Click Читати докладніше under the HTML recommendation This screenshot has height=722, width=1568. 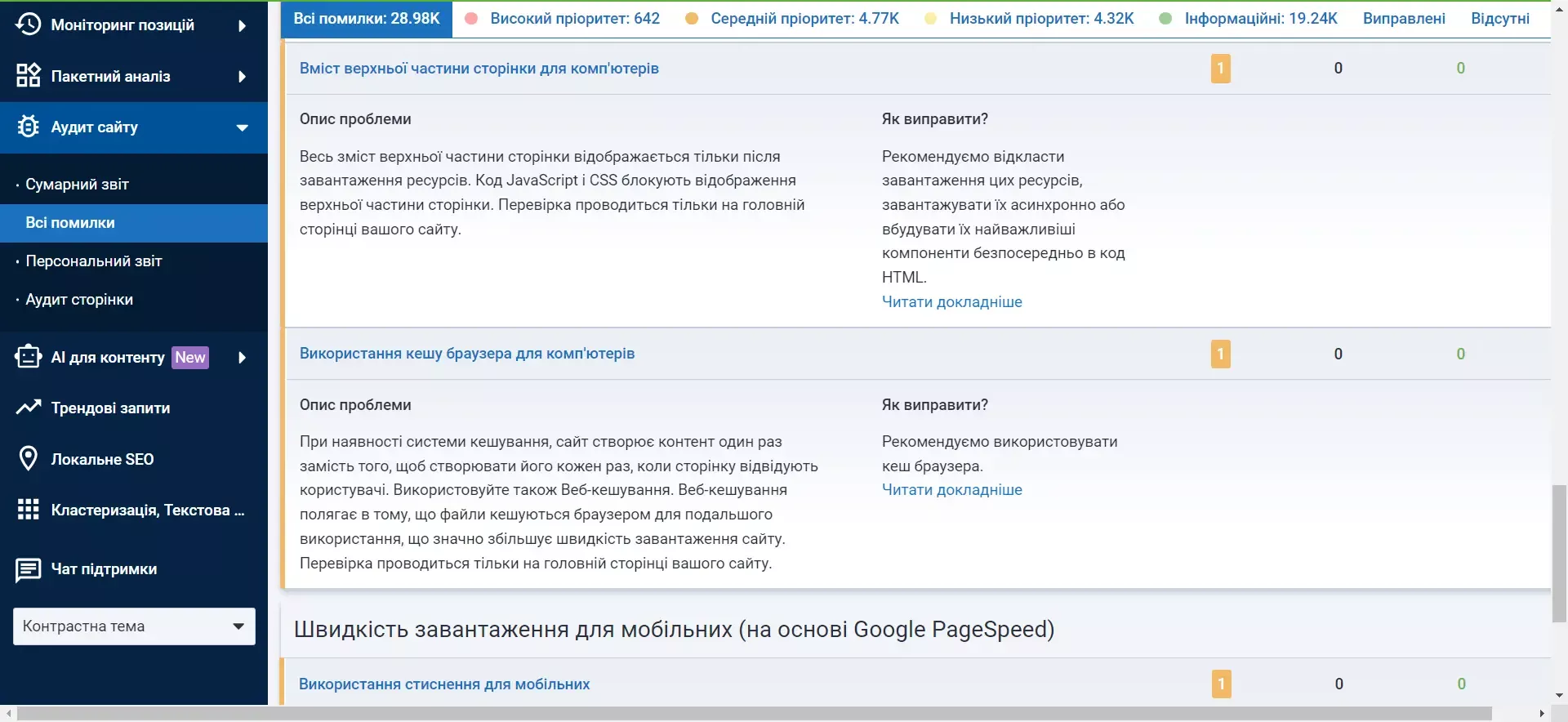tap(952, 302)
